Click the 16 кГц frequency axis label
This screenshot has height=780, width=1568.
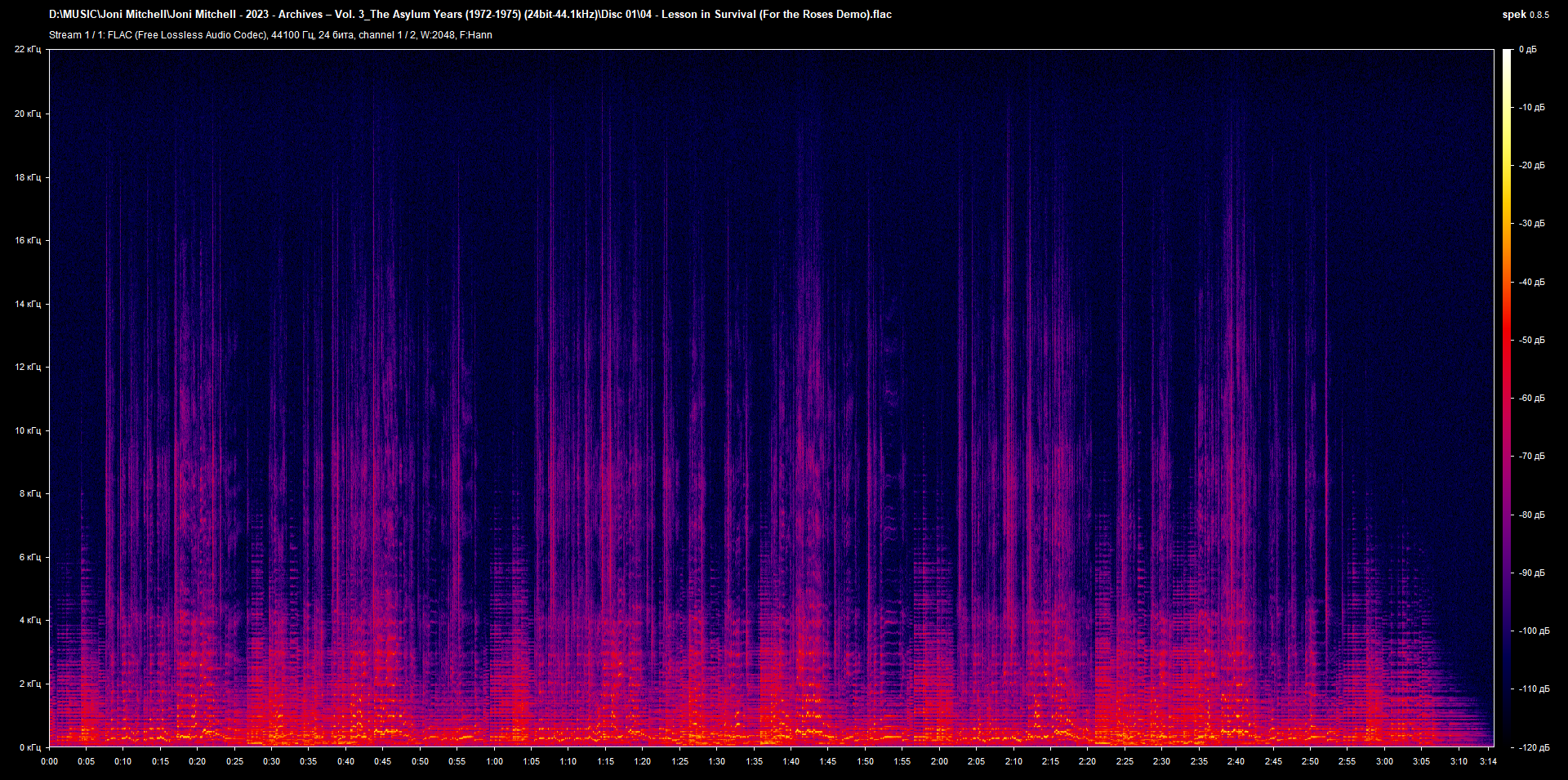click(29, 240)
